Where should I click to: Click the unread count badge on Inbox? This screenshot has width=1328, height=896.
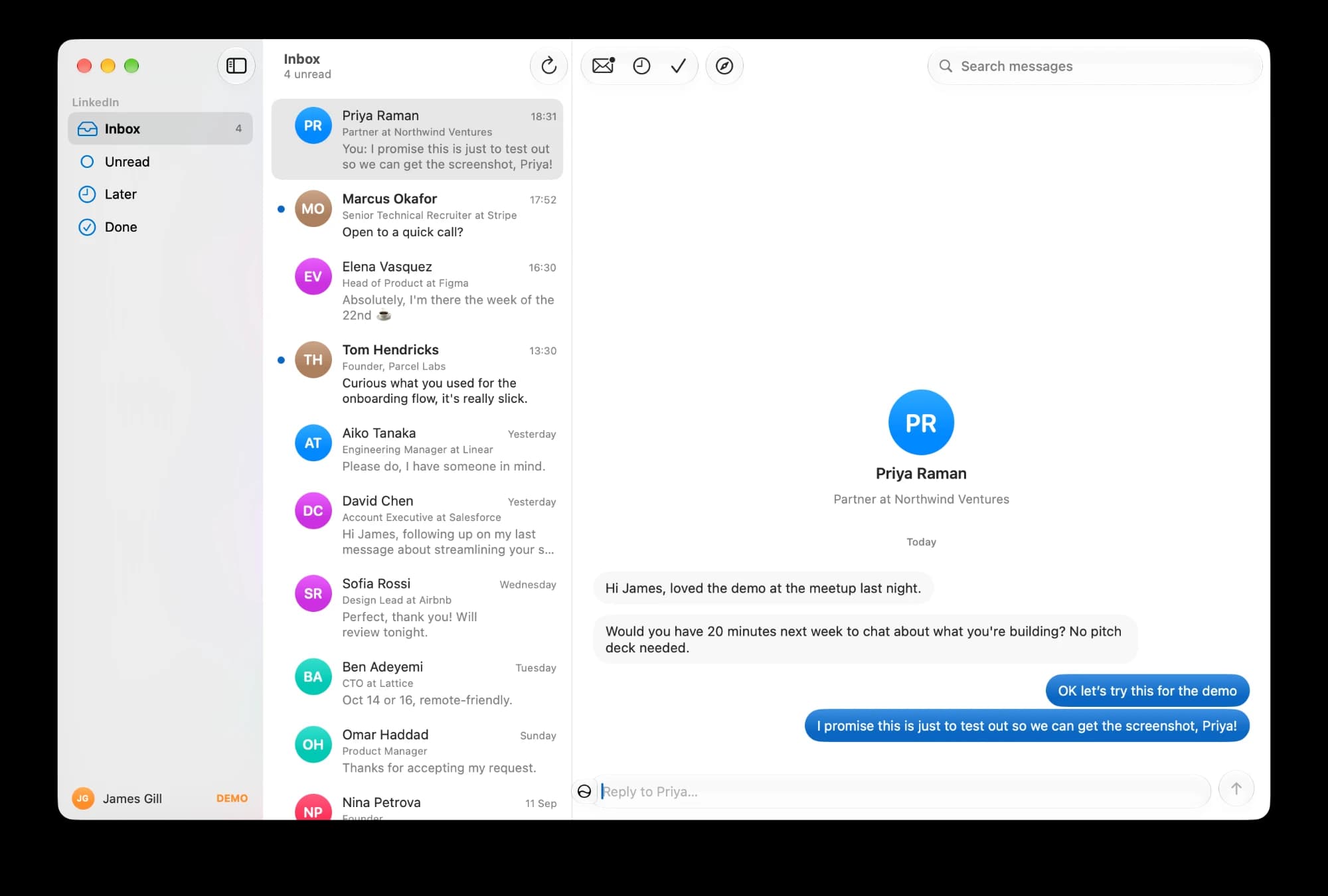coord(238,129)
